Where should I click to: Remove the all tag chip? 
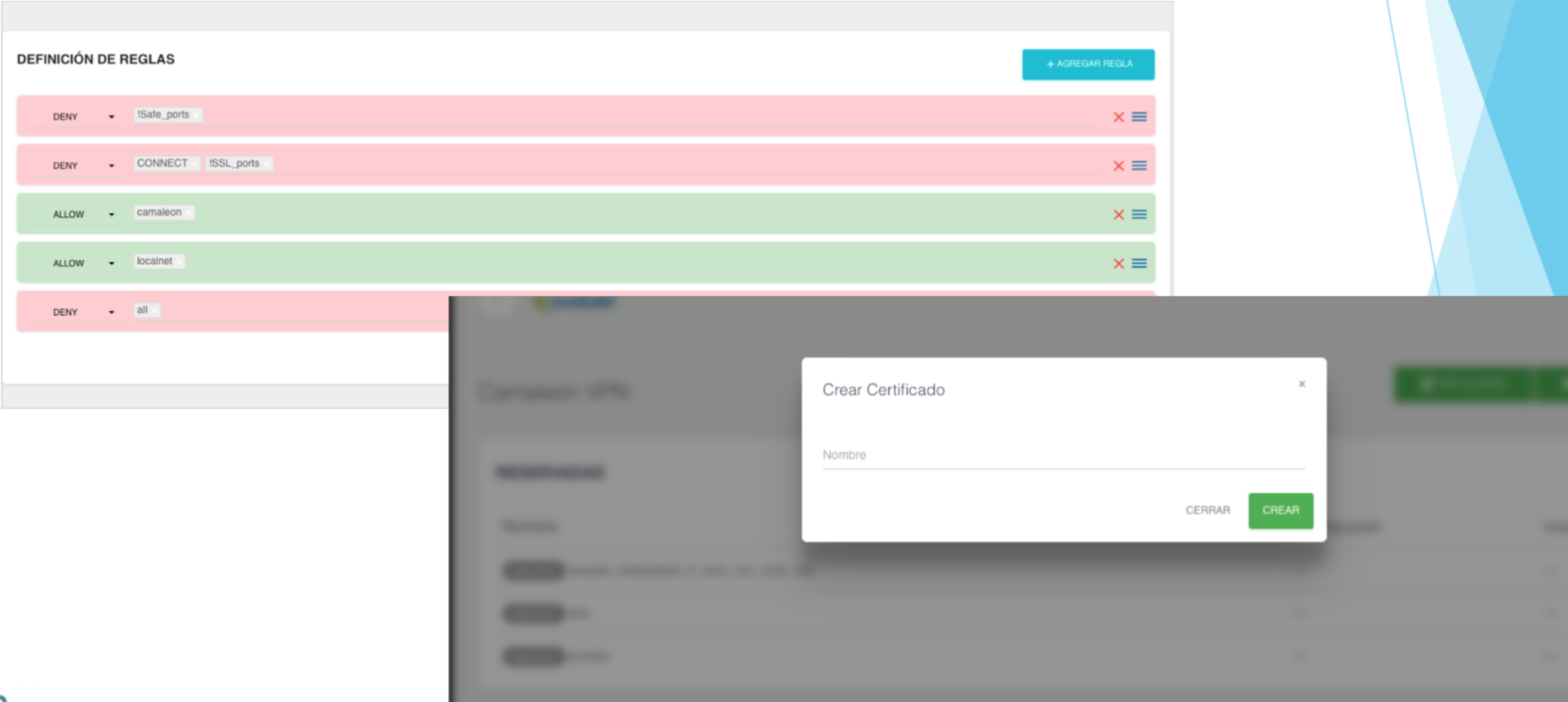pyautogui.click(x=155, y=311)
